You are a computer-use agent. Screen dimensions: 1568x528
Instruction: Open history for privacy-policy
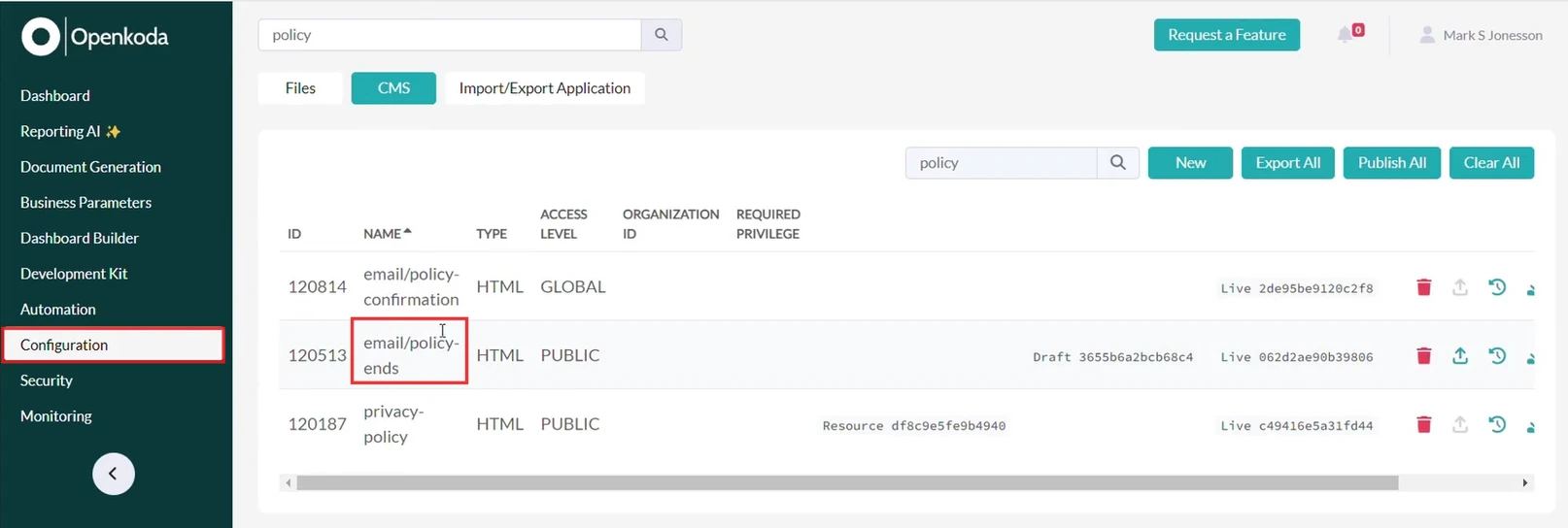coord(1497,425)
